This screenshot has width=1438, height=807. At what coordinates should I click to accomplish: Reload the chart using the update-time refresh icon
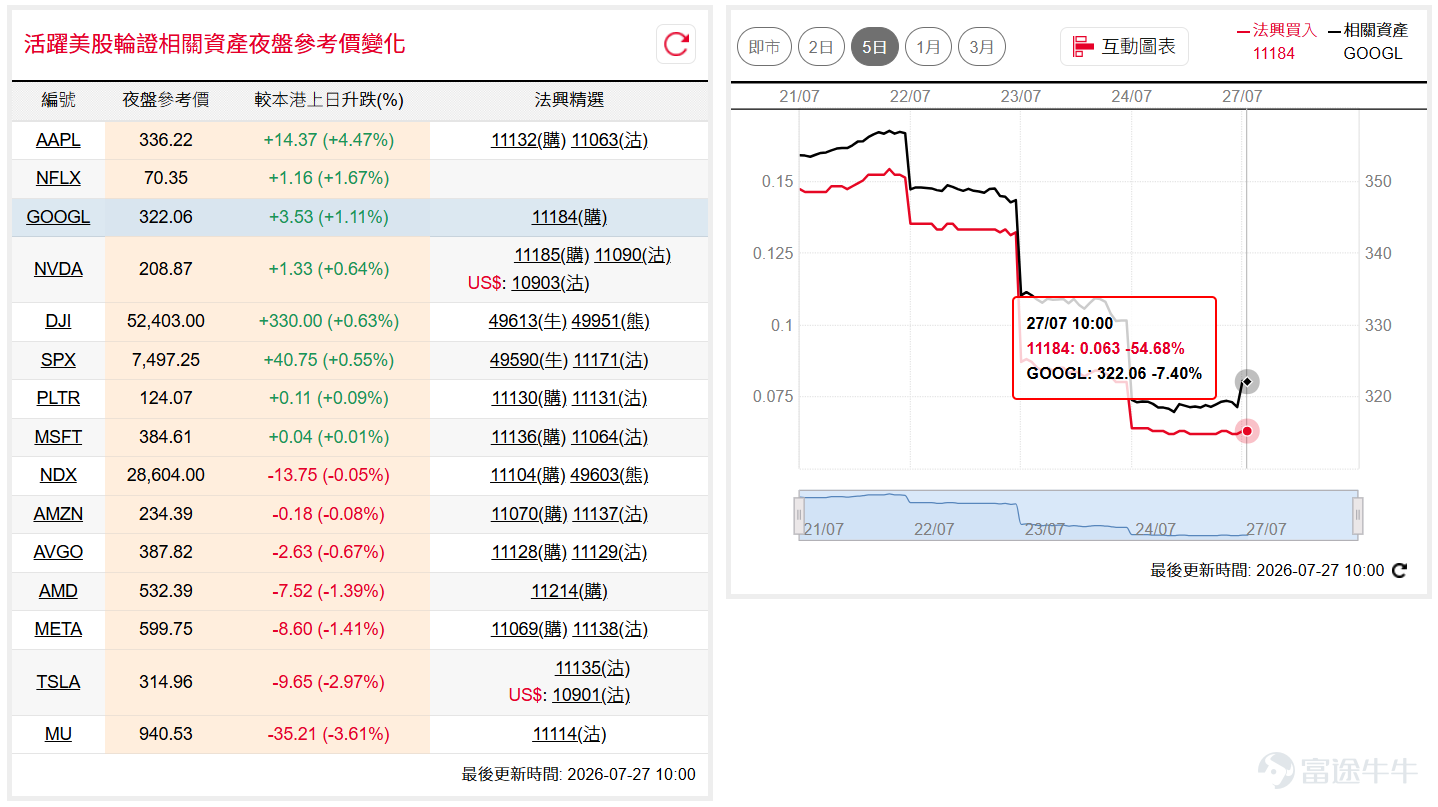click(1400, 571)
